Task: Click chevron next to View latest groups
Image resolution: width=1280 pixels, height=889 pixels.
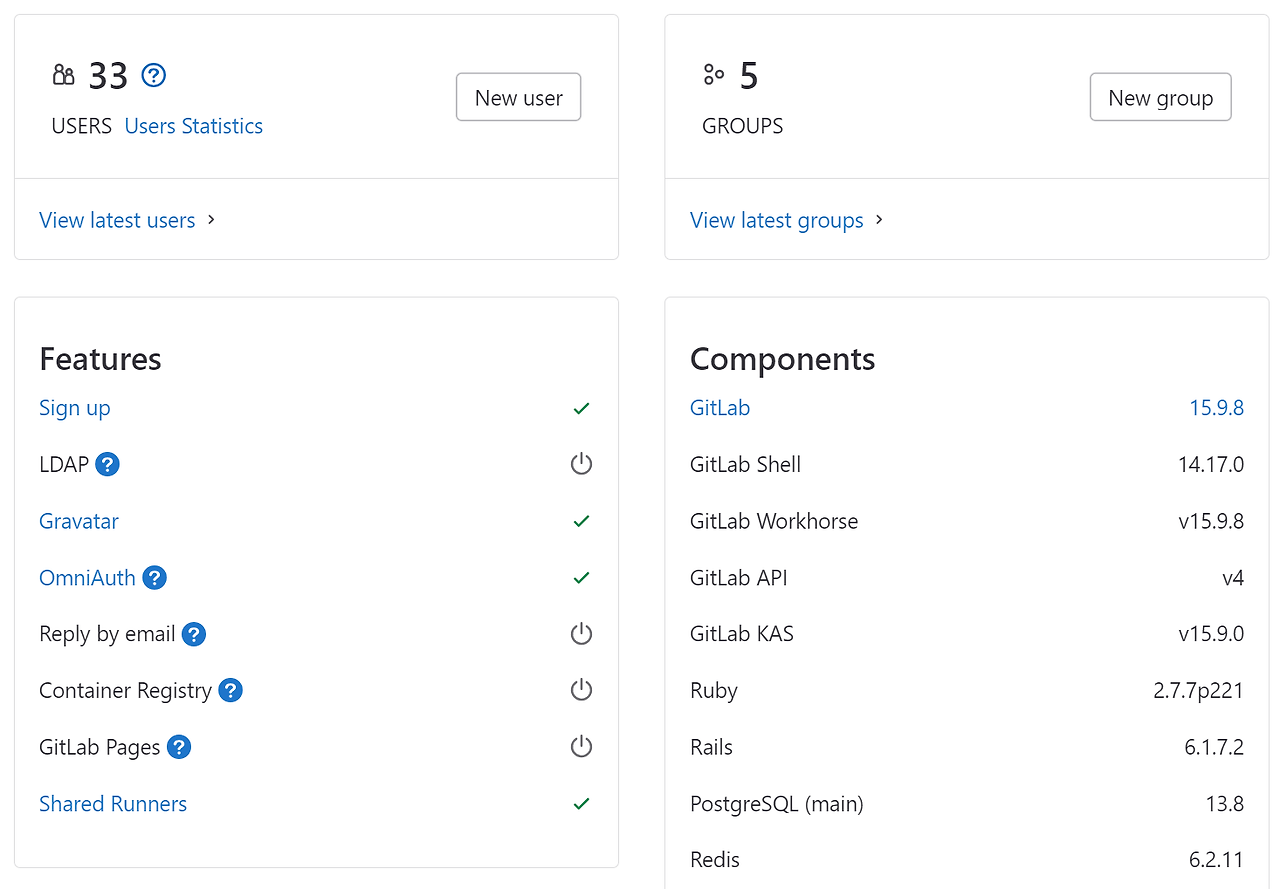Action: pos(880,220)
